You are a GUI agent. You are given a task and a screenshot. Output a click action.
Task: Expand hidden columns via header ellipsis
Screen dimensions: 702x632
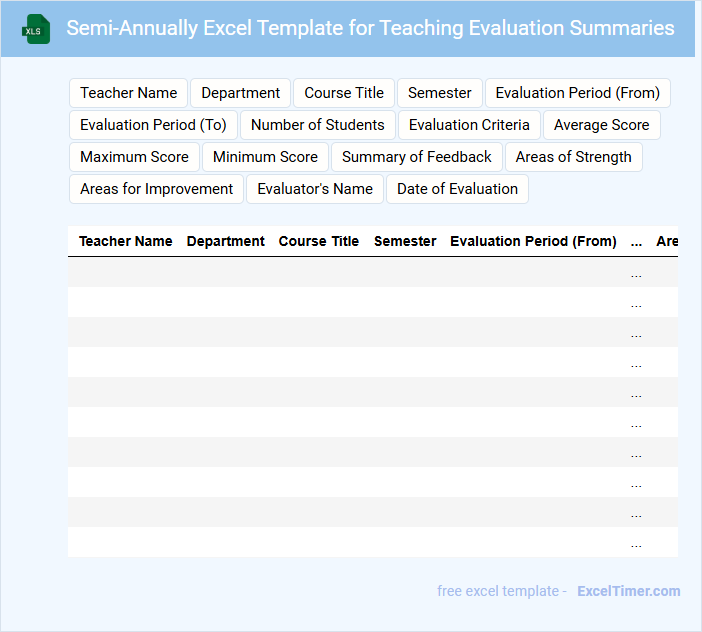637,242
